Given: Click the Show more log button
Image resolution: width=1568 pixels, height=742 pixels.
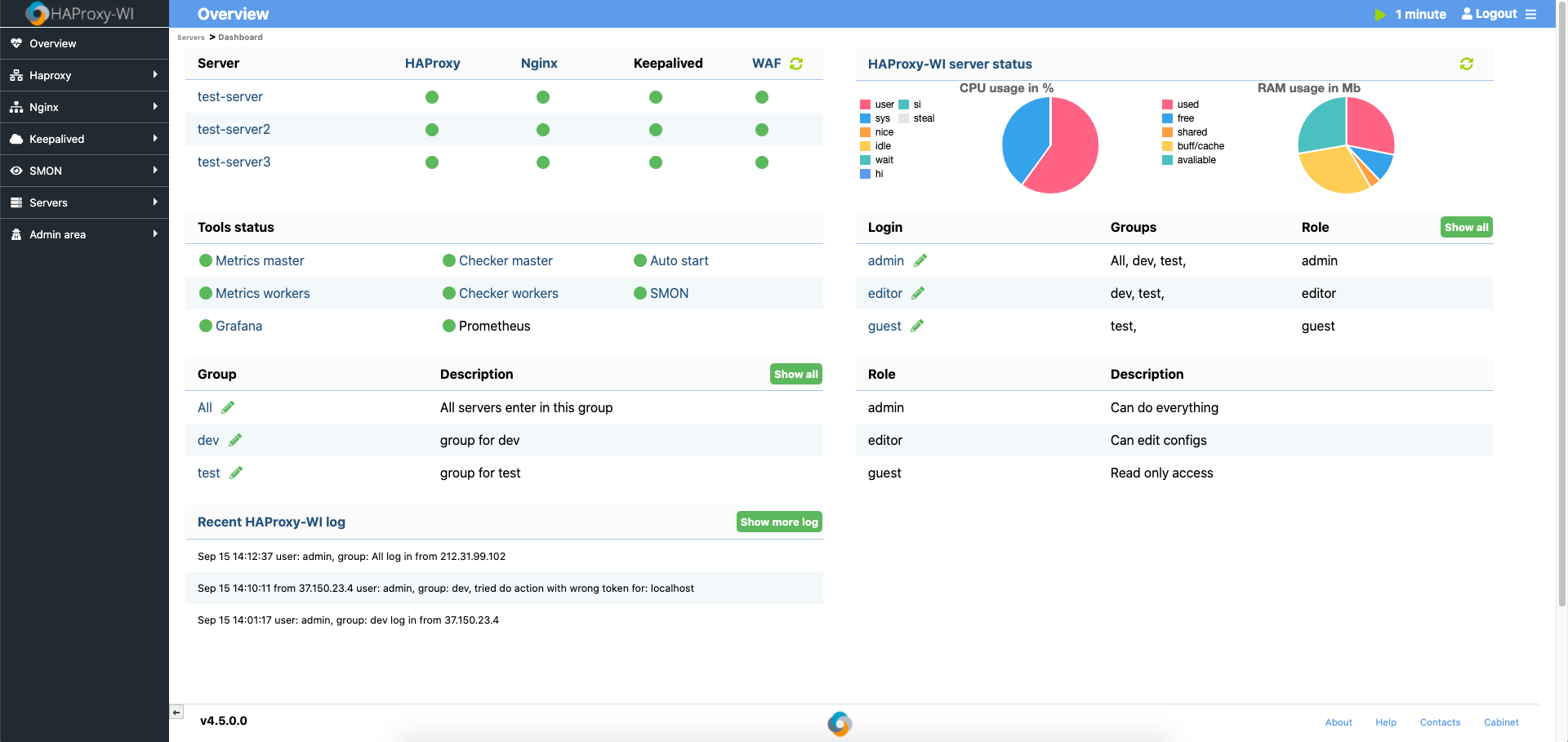Looking at the screenshot, I should (x=779, y=522).
